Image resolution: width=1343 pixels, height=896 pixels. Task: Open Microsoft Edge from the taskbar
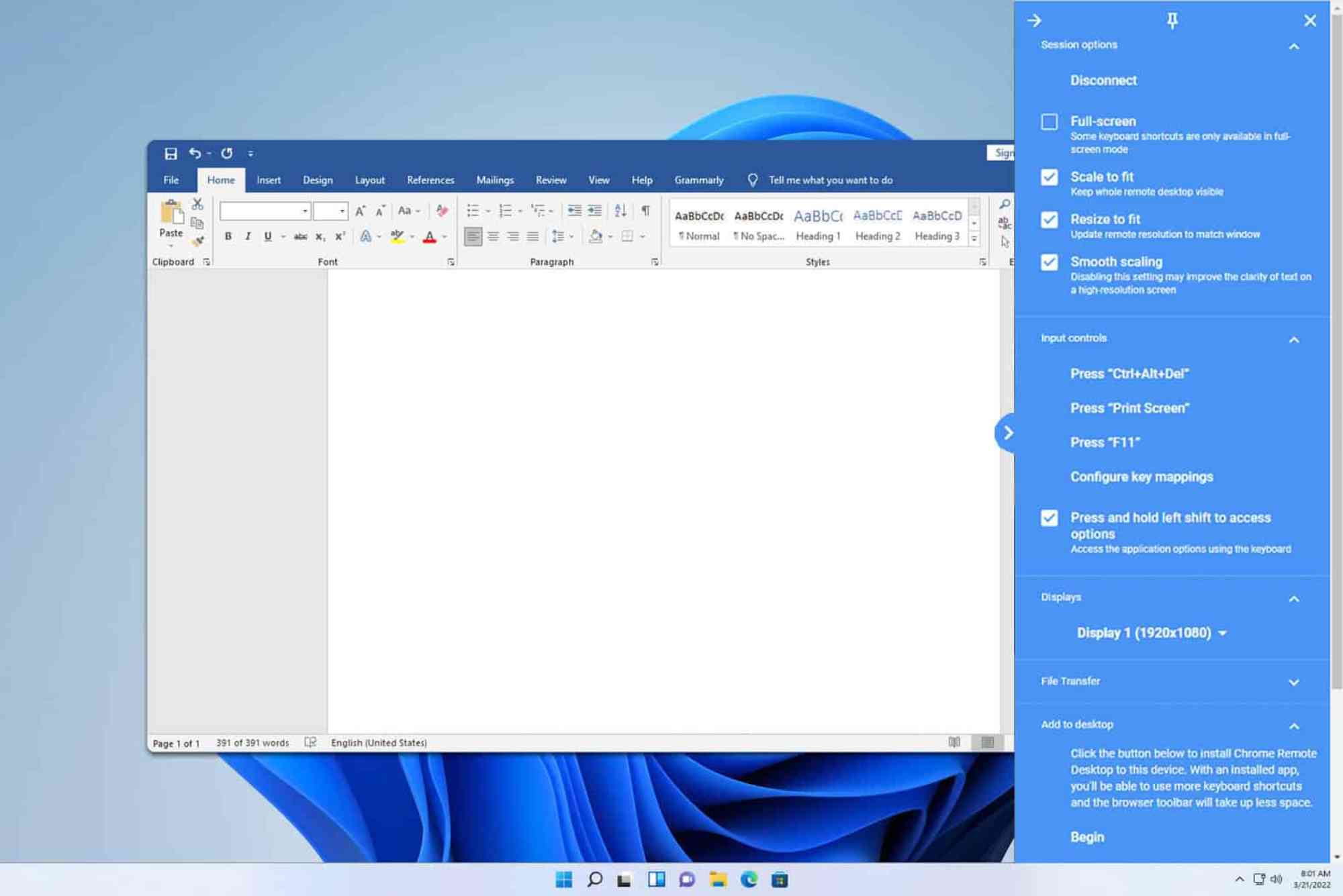coord(749,879)
